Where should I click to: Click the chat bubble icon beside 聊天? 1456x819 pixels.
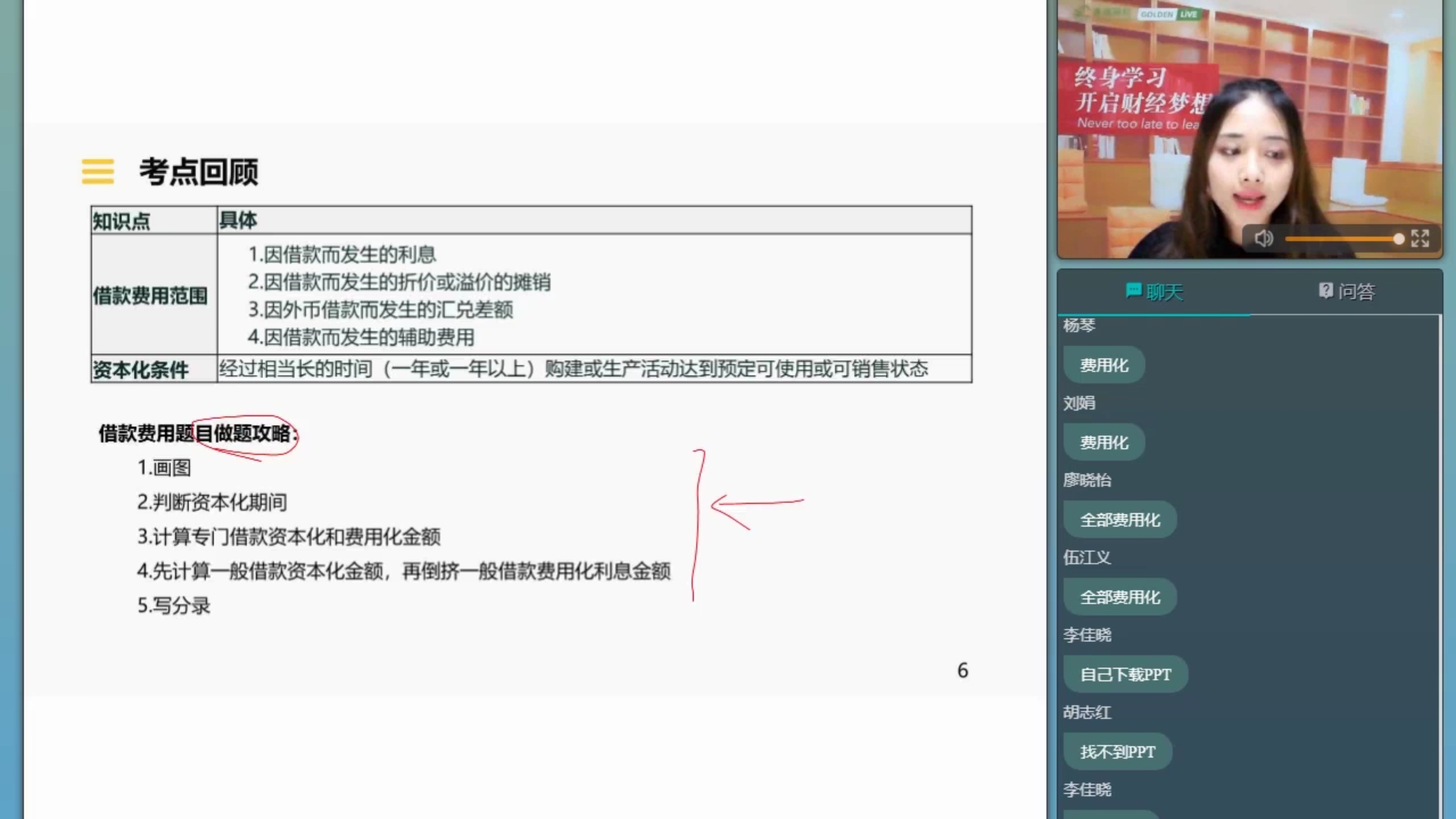(1134, 290)
